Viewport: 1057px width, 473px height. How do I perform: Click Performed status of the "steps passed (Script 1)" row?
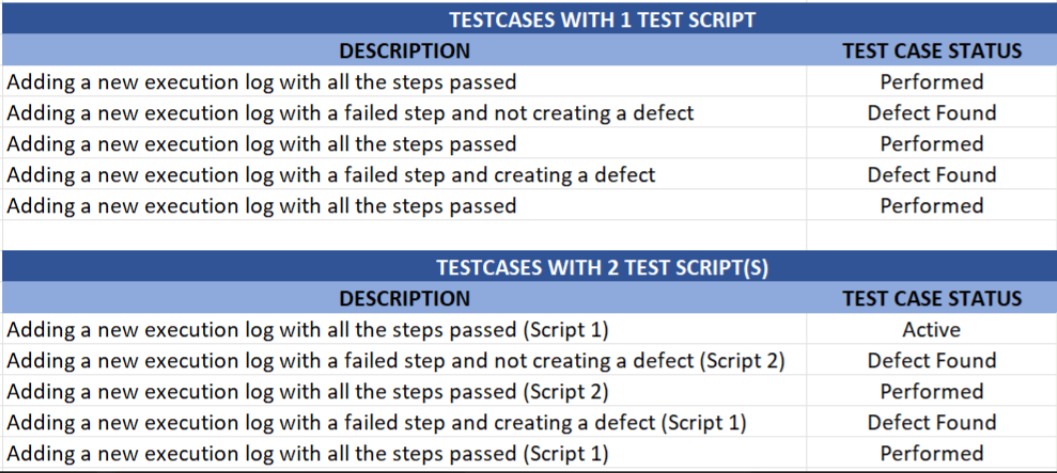(x=932, y=453)
